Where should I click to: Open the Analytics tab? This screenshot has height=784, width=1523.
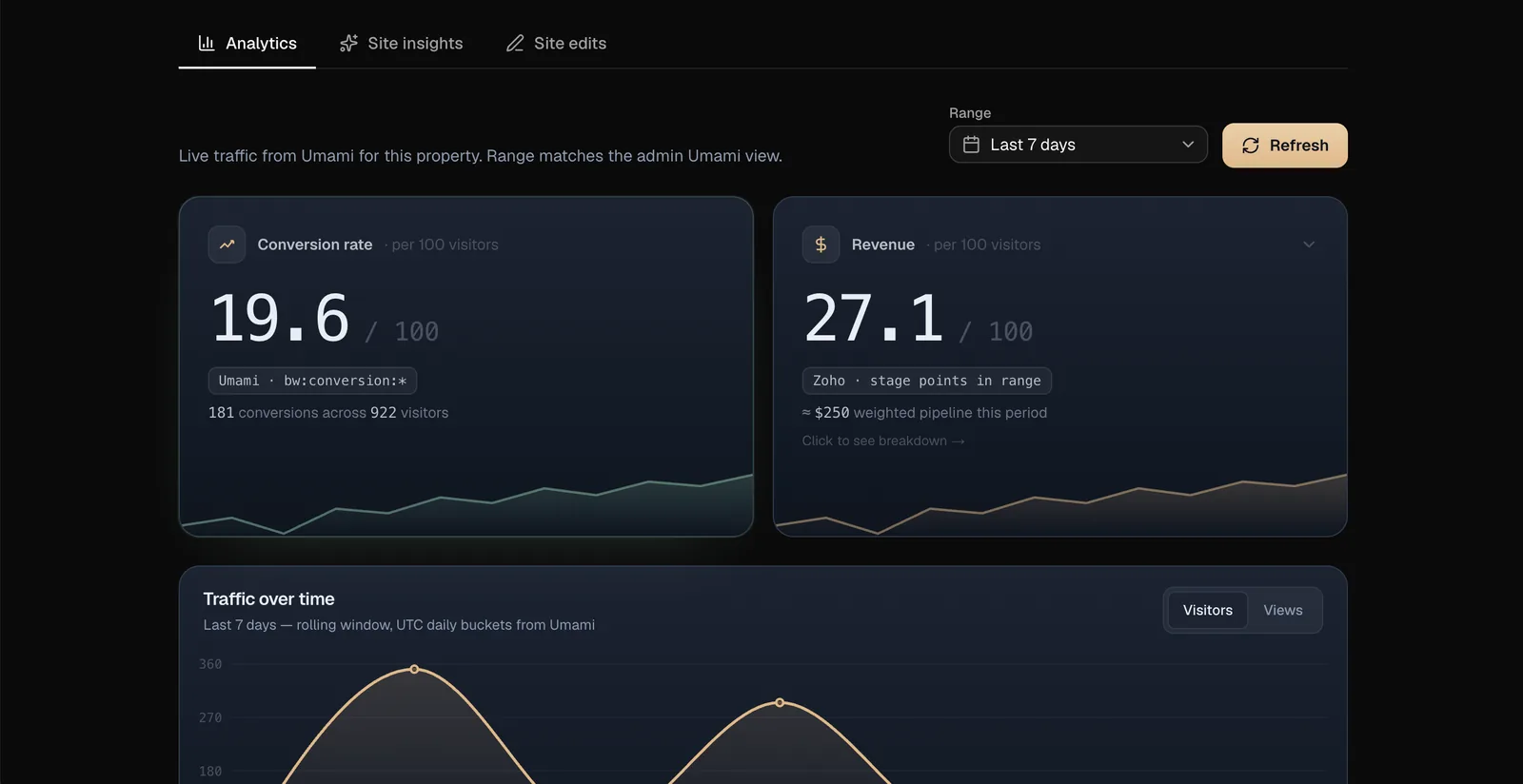pos(247,43)
